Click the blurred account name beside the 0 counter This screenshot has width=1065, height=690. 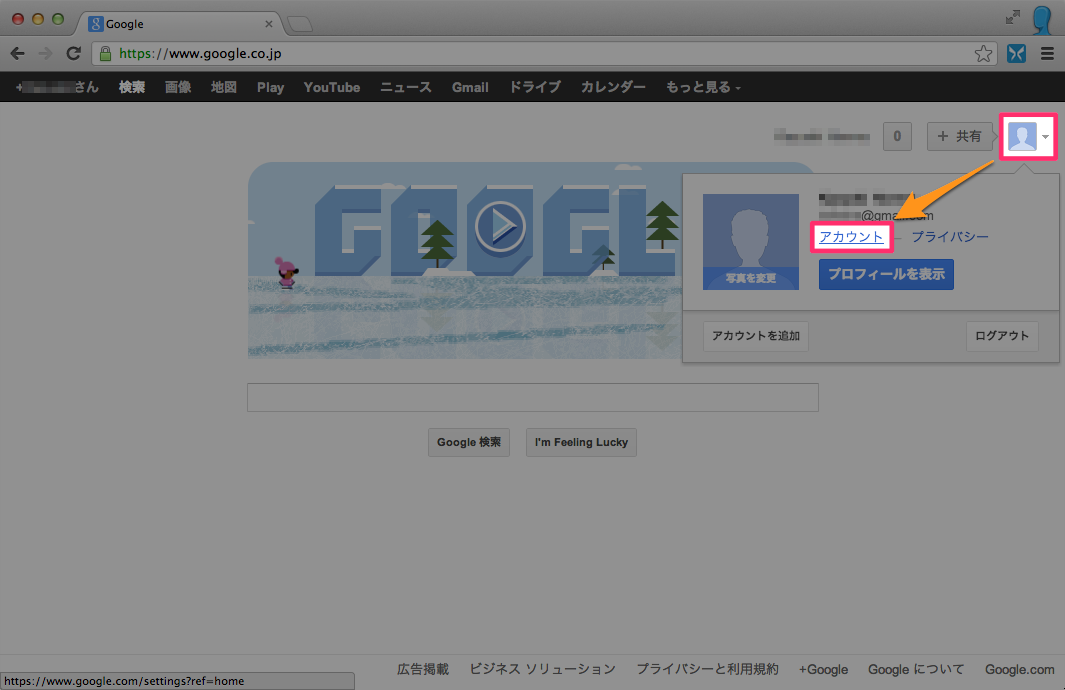(822, 137)
